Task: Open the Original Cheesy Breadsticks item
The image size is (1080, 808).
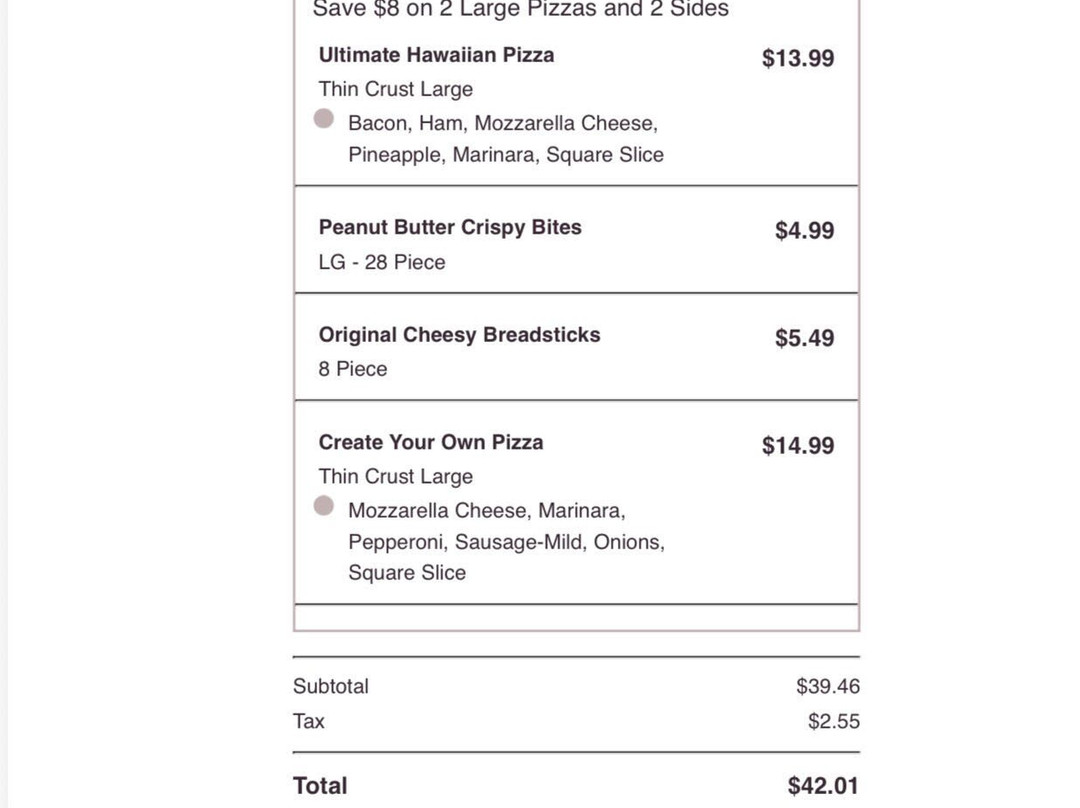Action: [x=459, y=335]
